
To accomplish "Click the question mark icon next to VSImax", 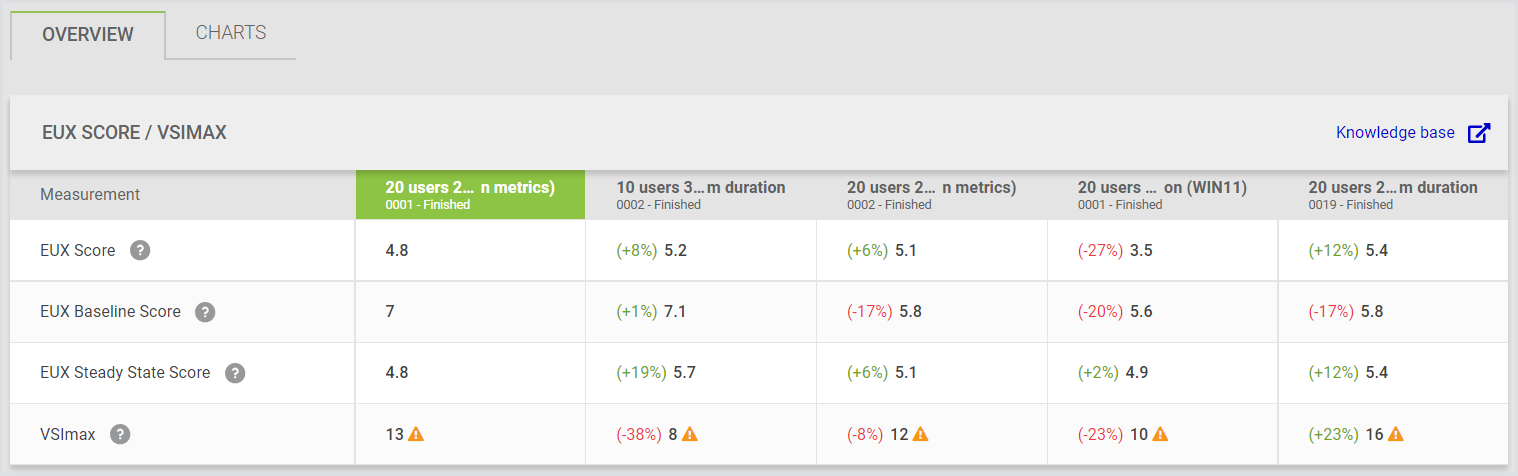I will tap(120, 434).
